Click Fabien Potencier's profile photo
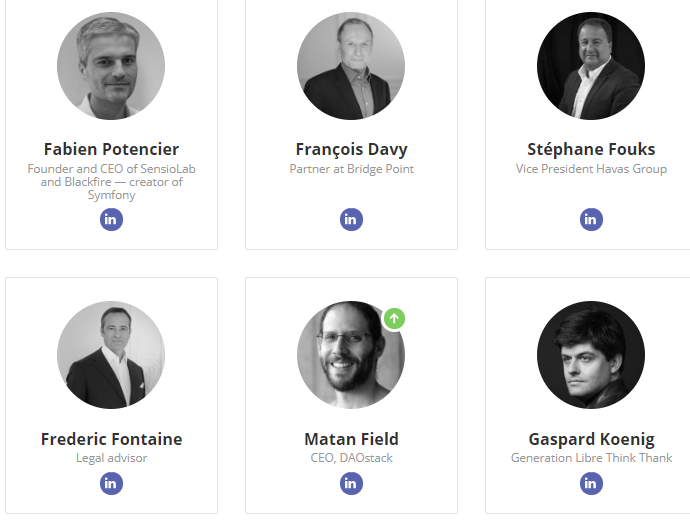 111,66
